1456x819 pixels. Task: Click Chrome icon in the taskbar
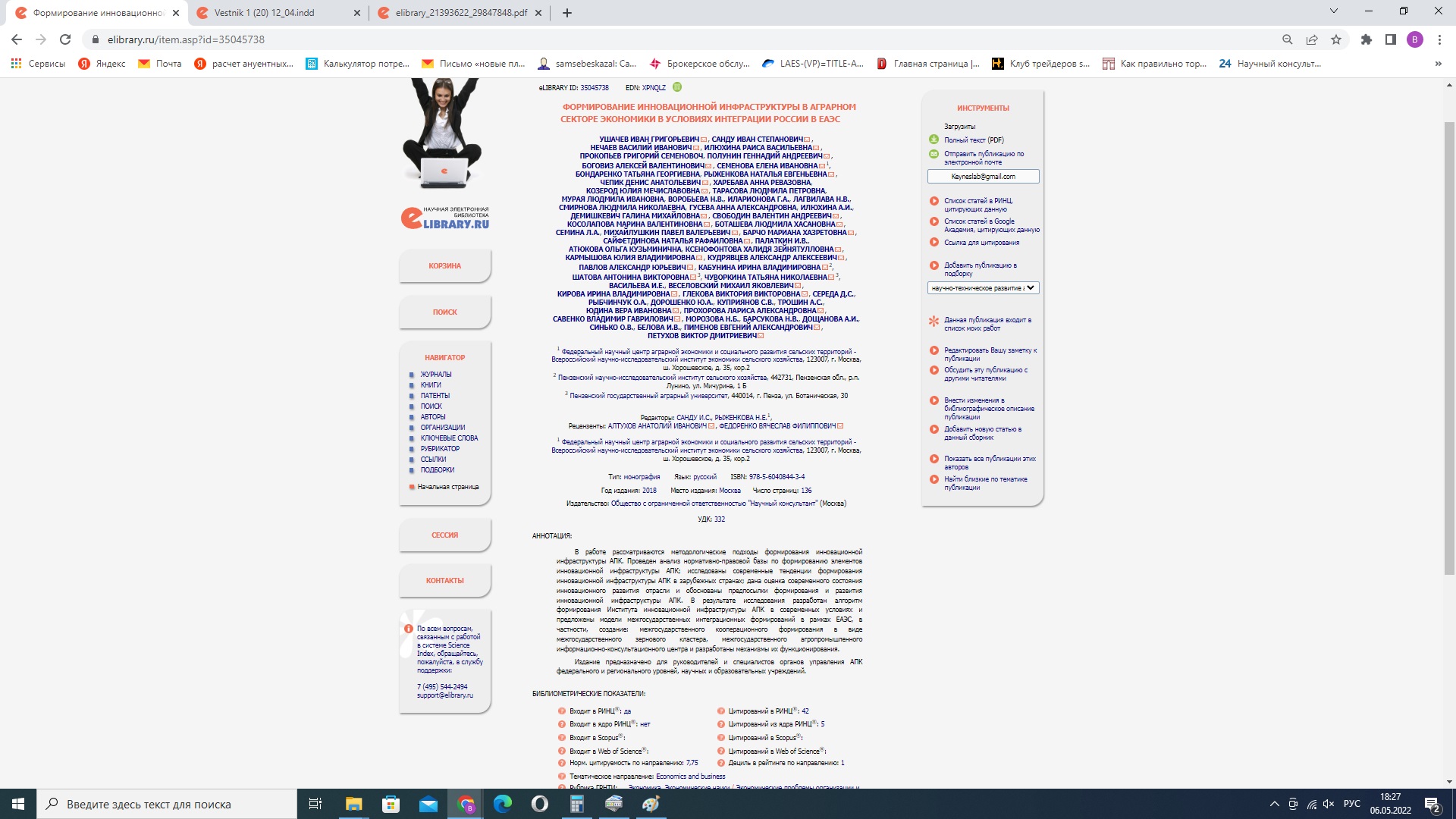click(466, 804)
